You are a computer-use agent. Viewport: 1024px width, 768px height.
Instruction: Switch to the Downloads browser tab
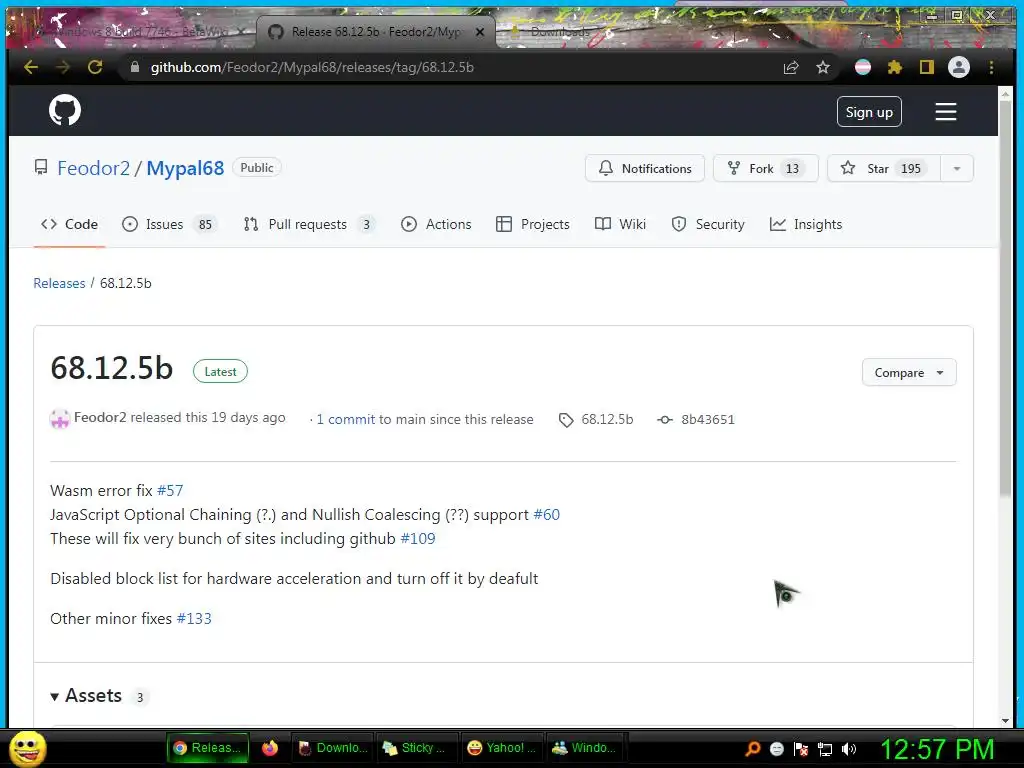click(x=560, y=31)
